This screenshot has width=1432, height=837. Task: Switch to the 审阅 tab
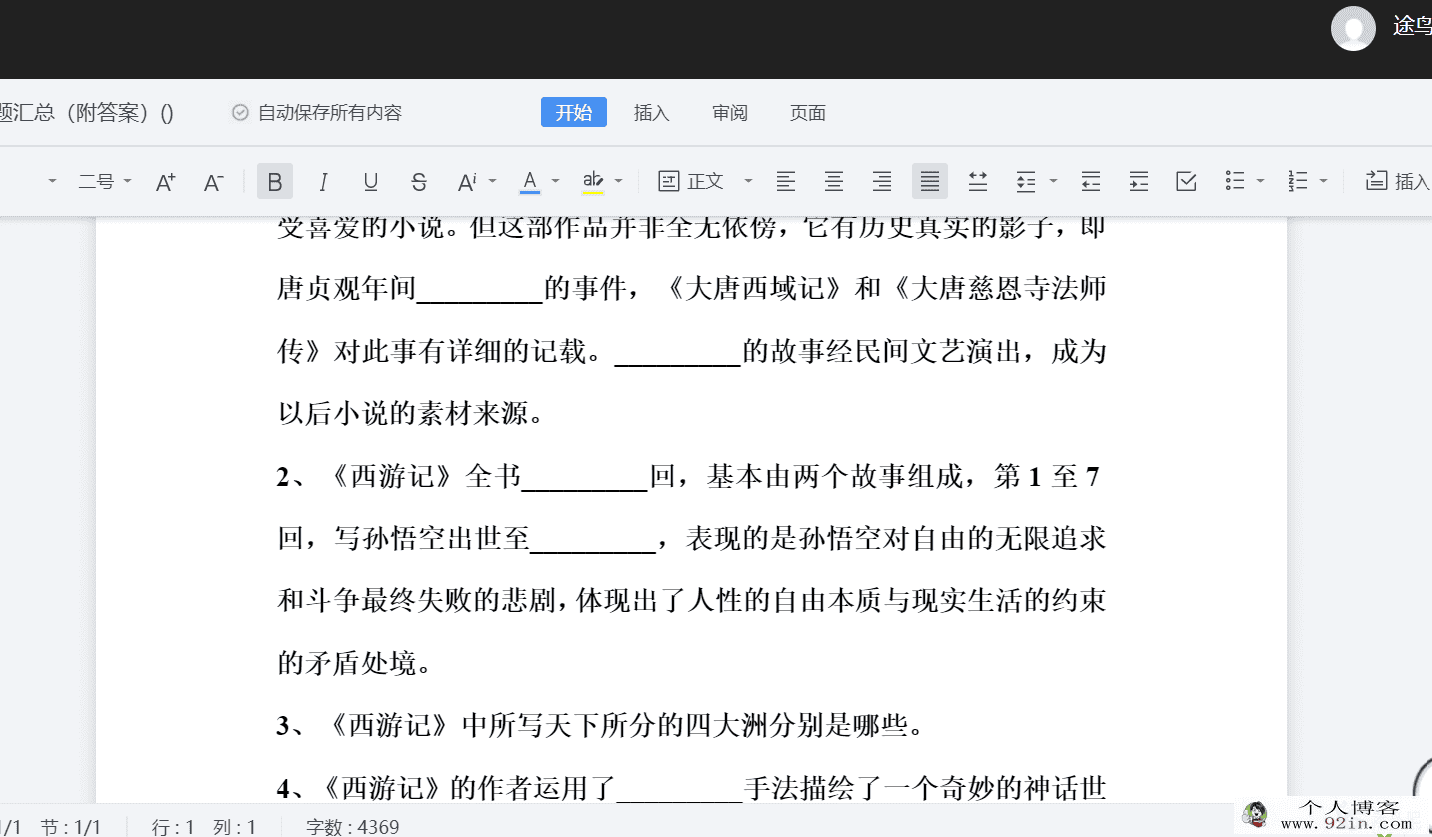click(730, 113)
